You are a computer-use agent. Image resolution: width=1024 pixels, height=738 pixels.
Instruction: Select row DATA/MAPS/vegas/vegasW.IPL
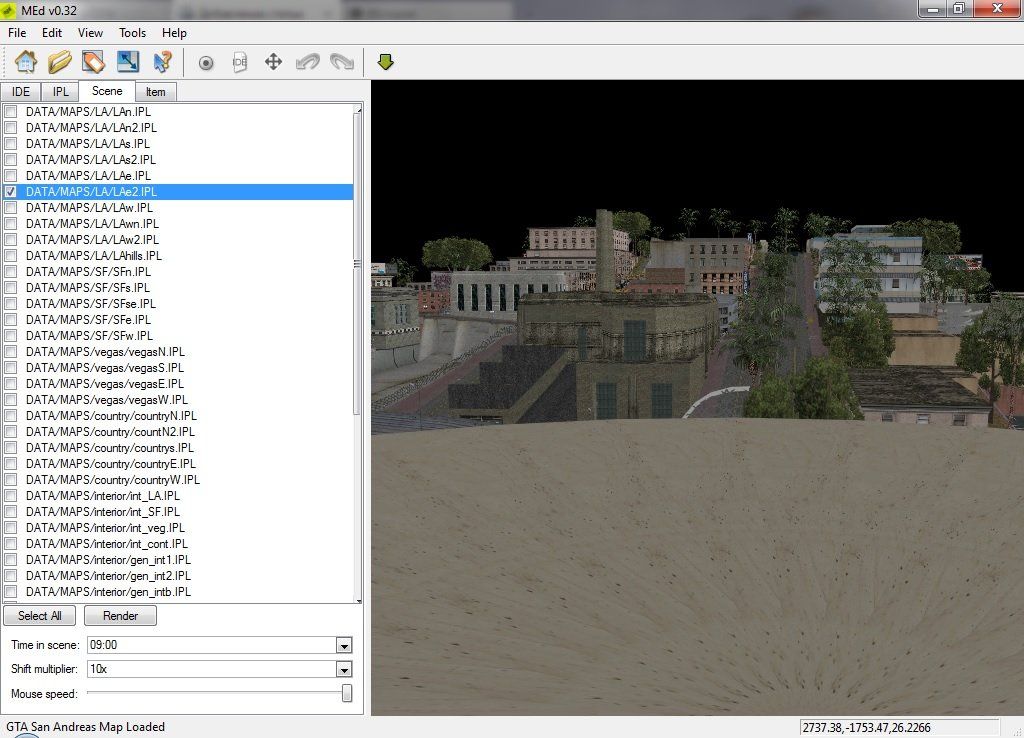point(178,400)
